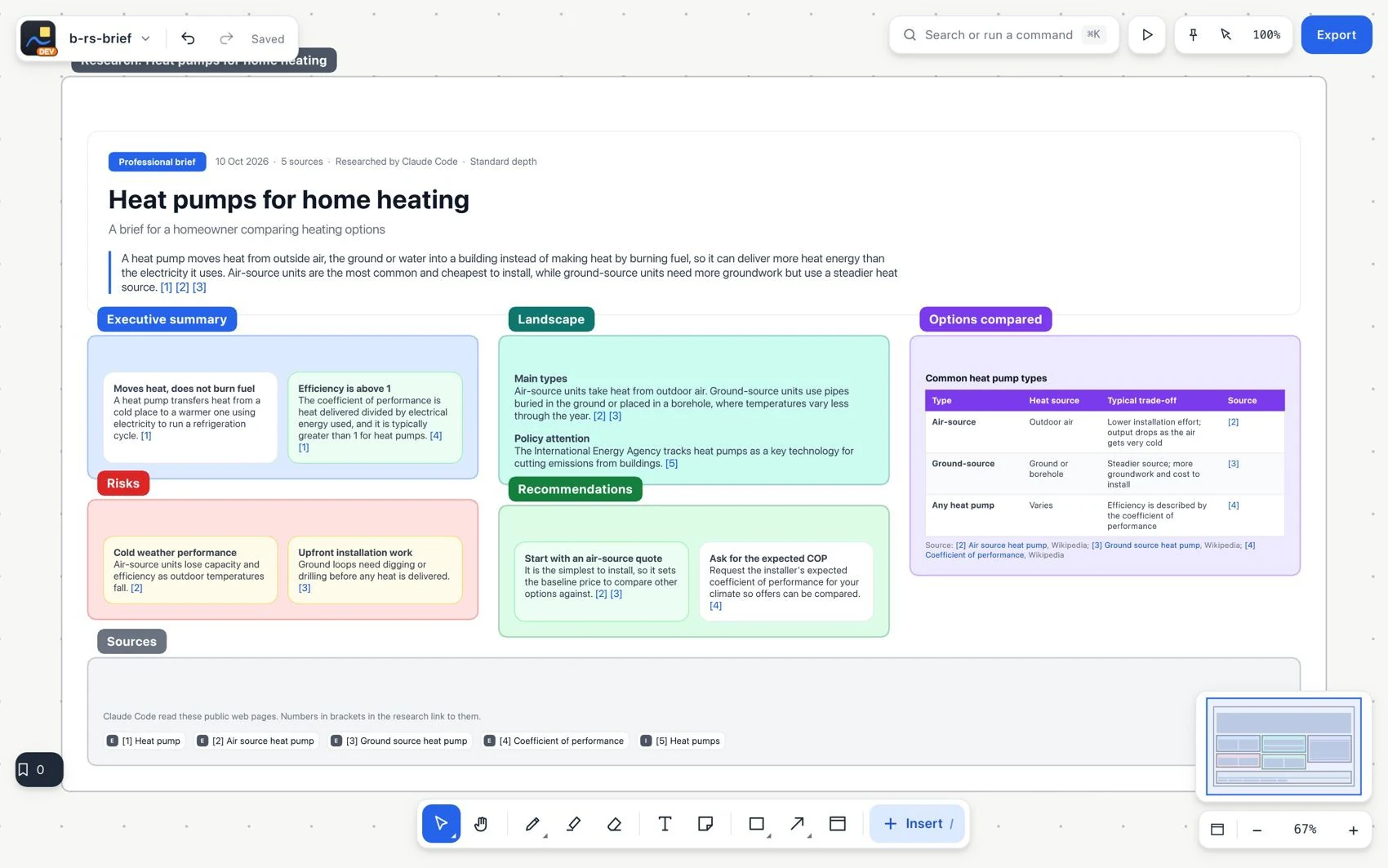Select the Landscape section label
Screen dimensions: 1388x868
(551, 319)
